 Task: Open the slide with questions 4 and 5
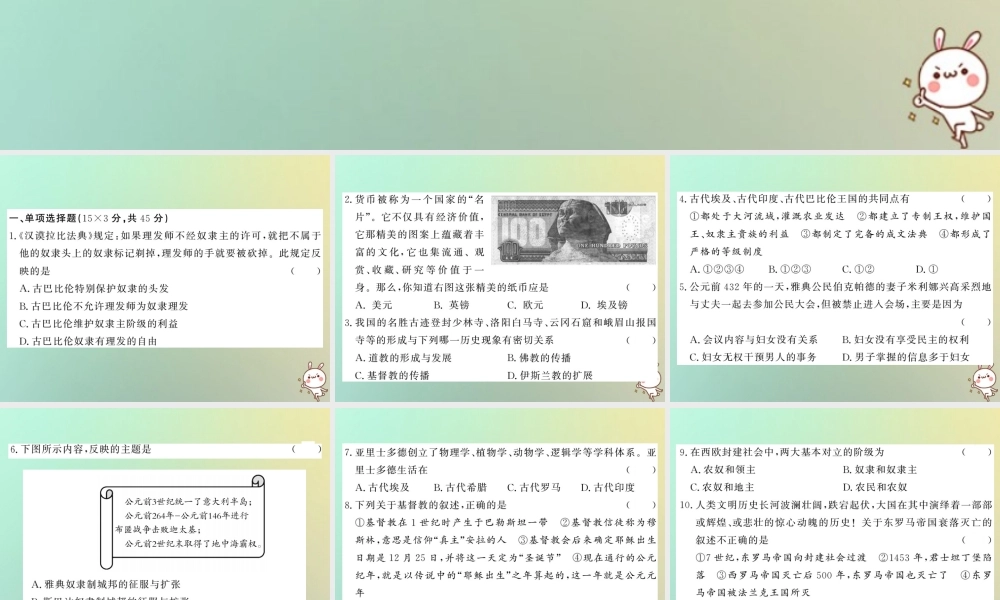point(835,278)
